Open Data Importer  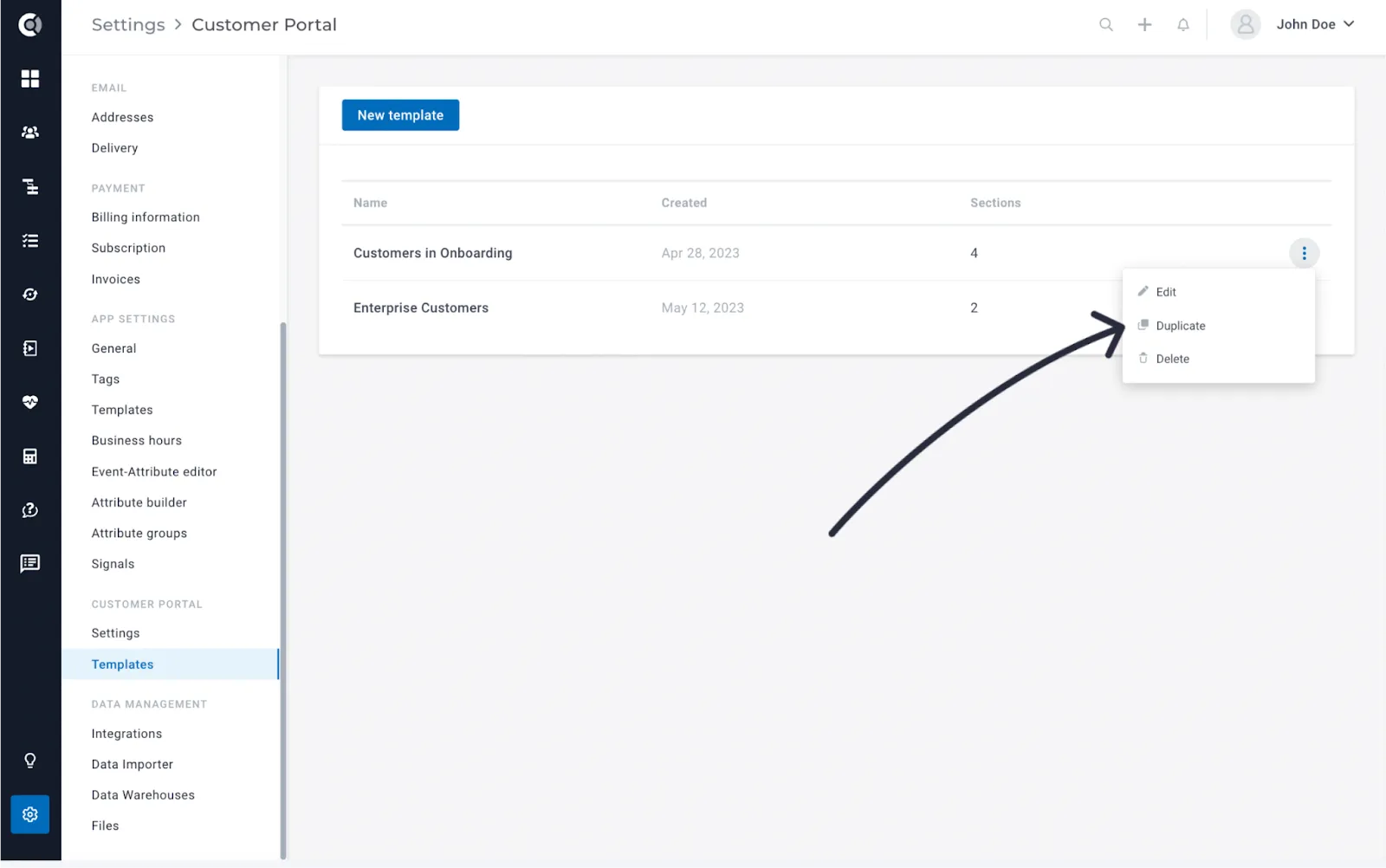point(133,764)
